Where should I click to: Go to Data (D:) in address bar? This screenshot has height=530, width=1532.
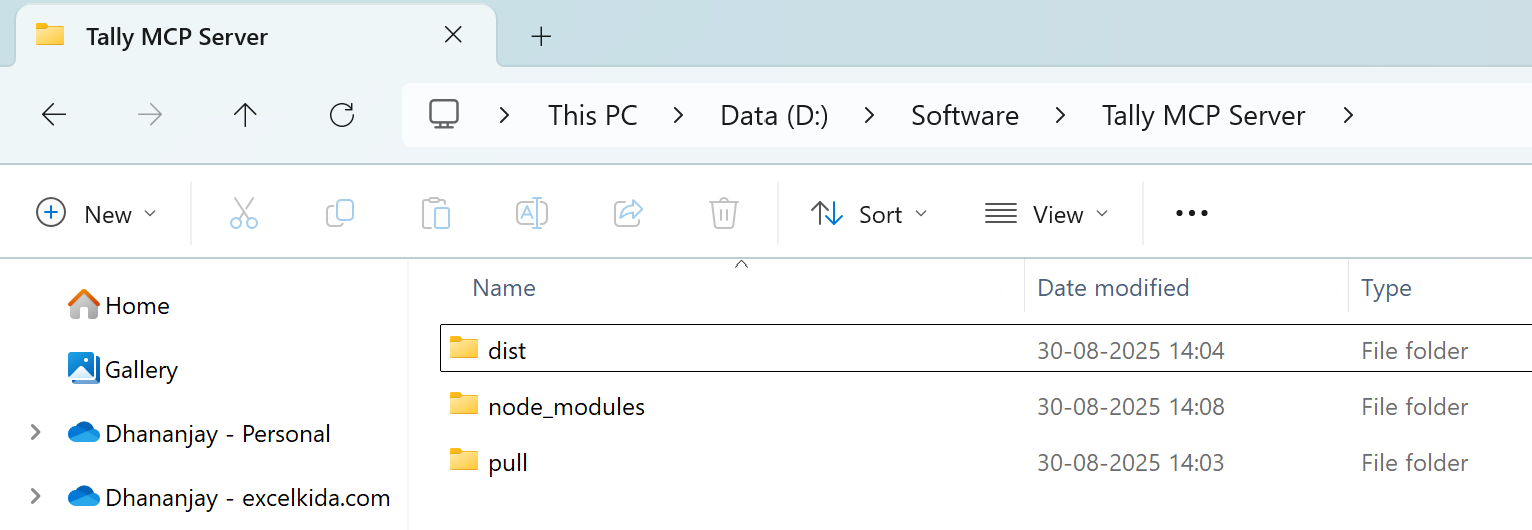[x=774, y=115]
